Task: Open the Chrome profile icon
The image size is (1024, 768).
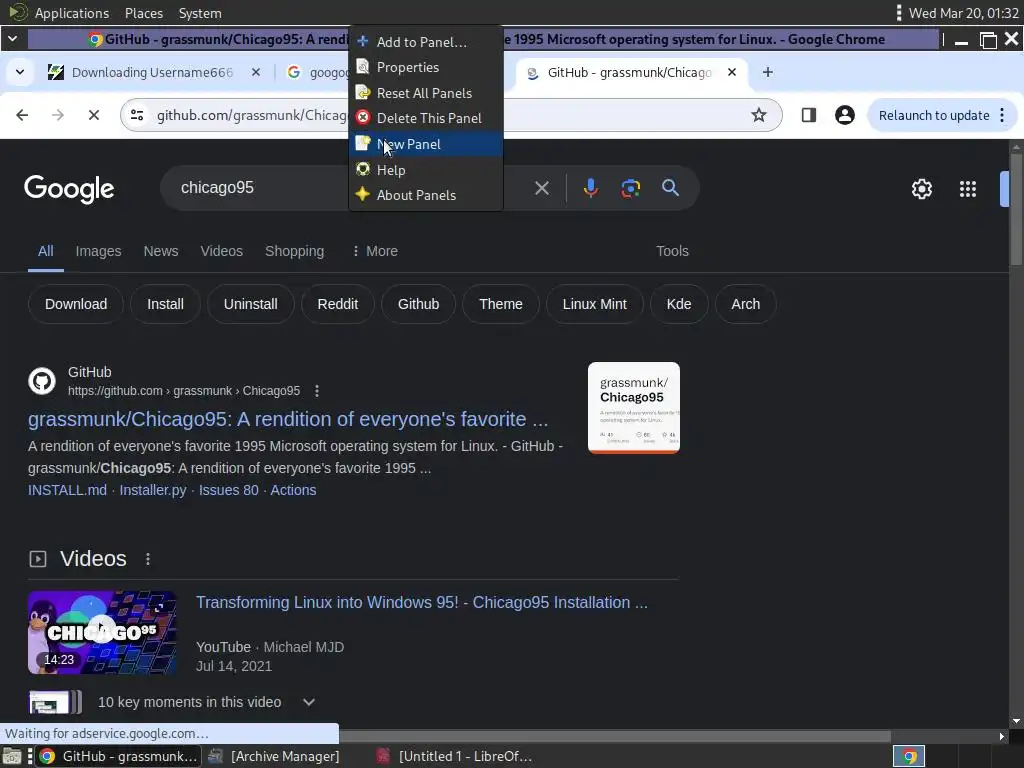Action: pos(844,116)
